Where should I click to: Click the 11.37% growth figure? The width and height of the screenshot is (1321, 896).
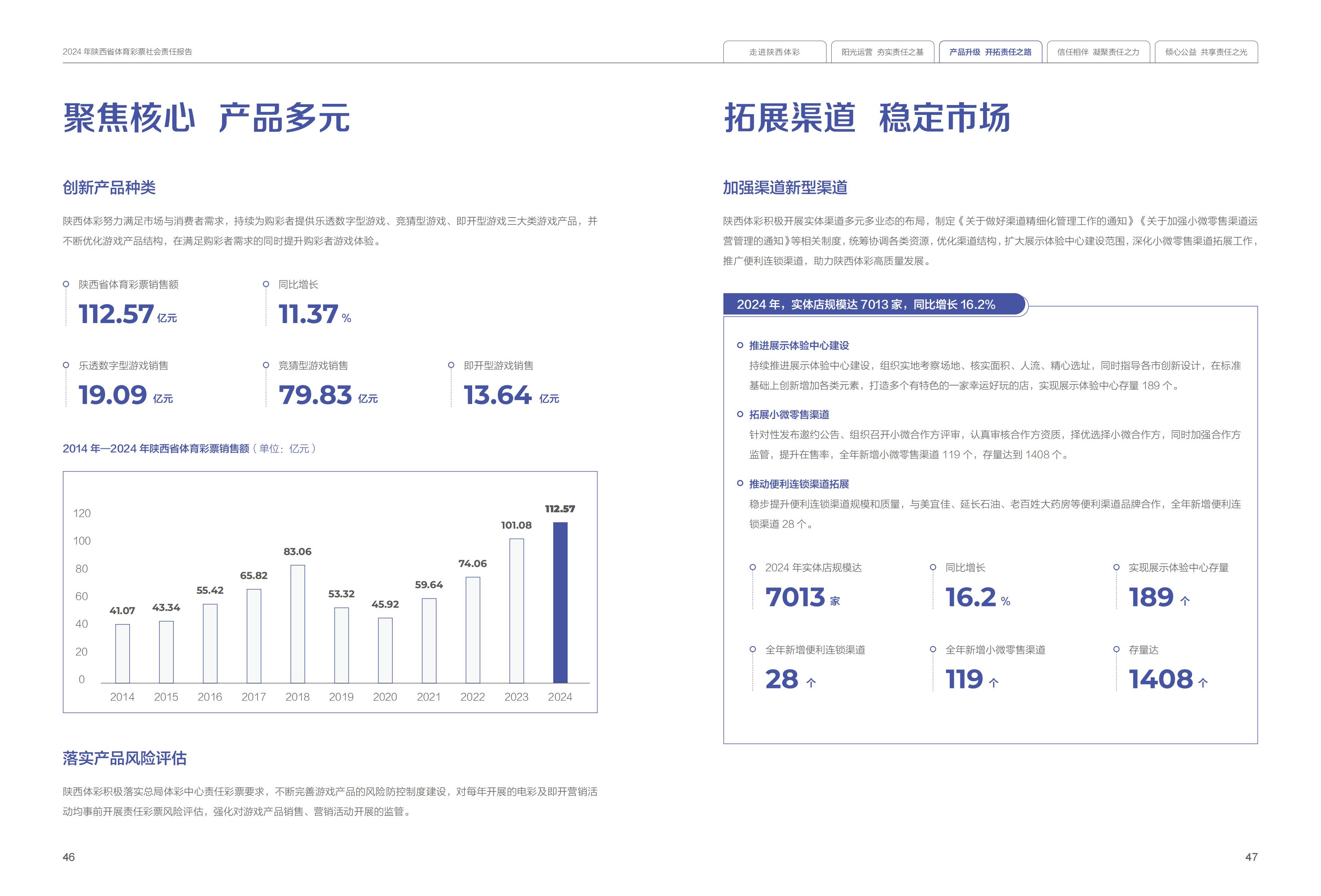(314, 314)
